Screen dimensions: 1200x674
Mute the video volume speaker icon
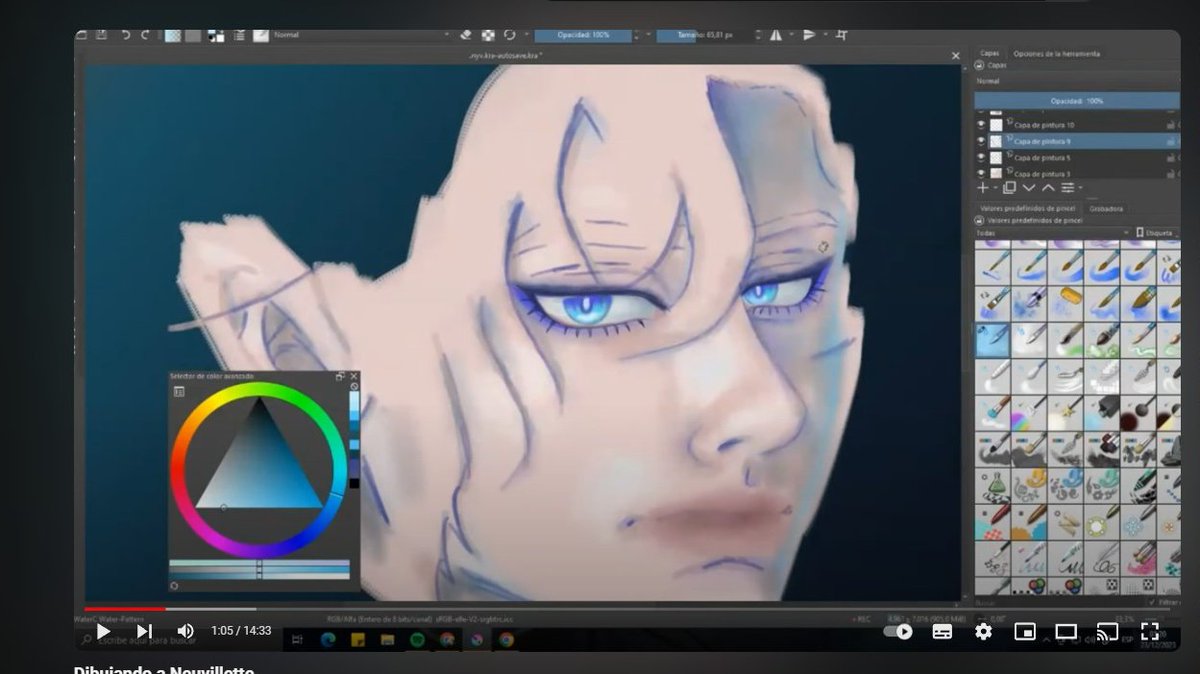tap(185, 631)
